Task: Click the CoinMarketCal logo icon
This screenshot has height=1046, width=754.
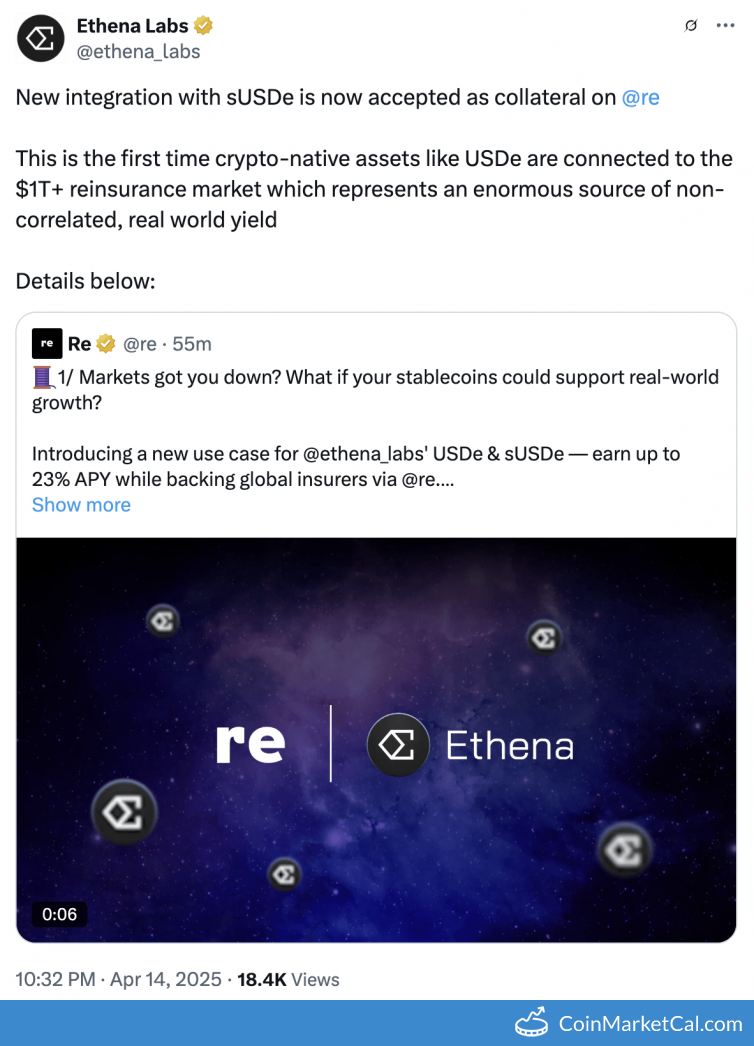Action: 533,1023
